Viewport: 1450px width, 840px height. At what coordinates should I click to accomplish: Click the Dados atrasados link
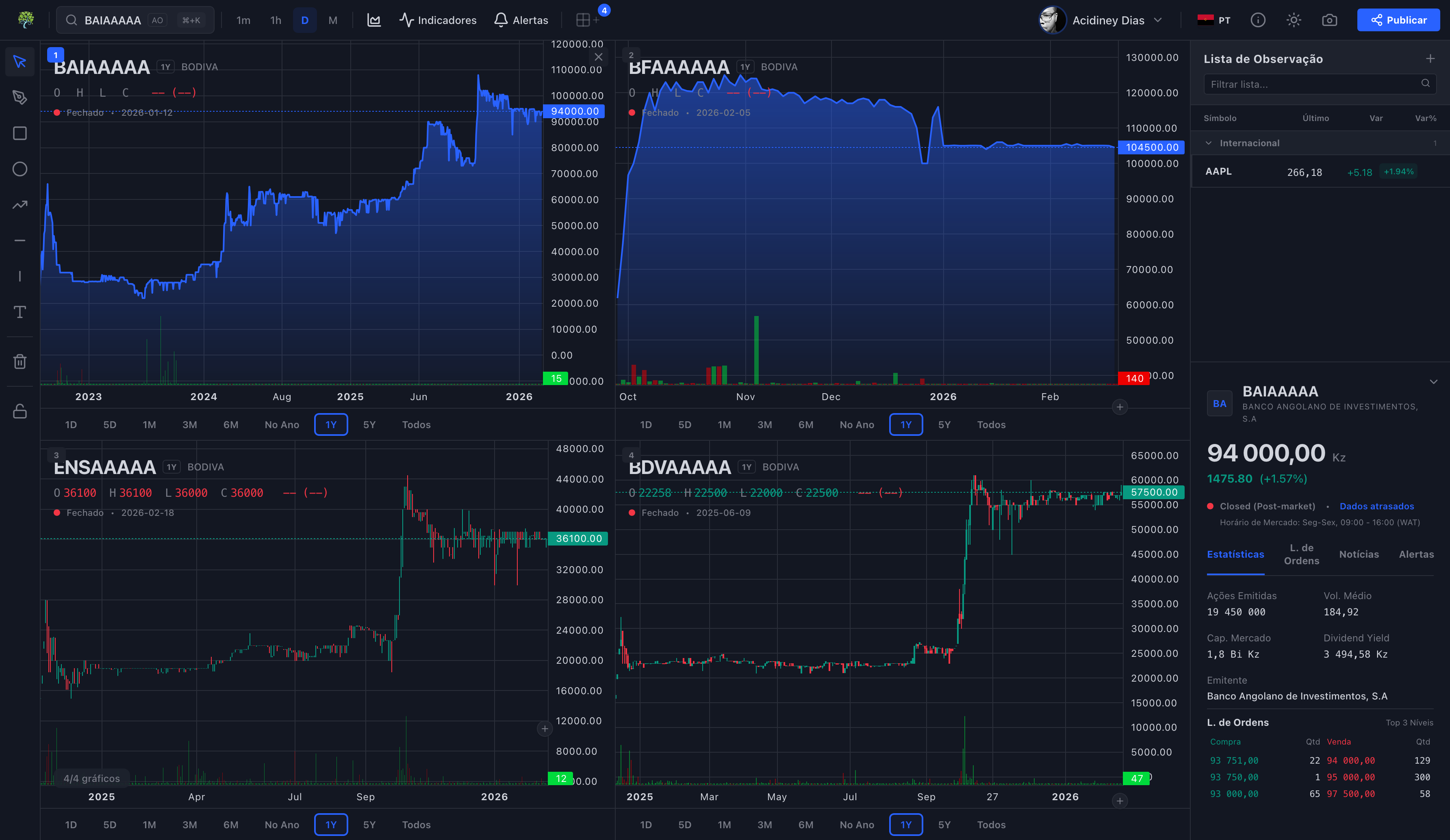(x=1376, y=506)
